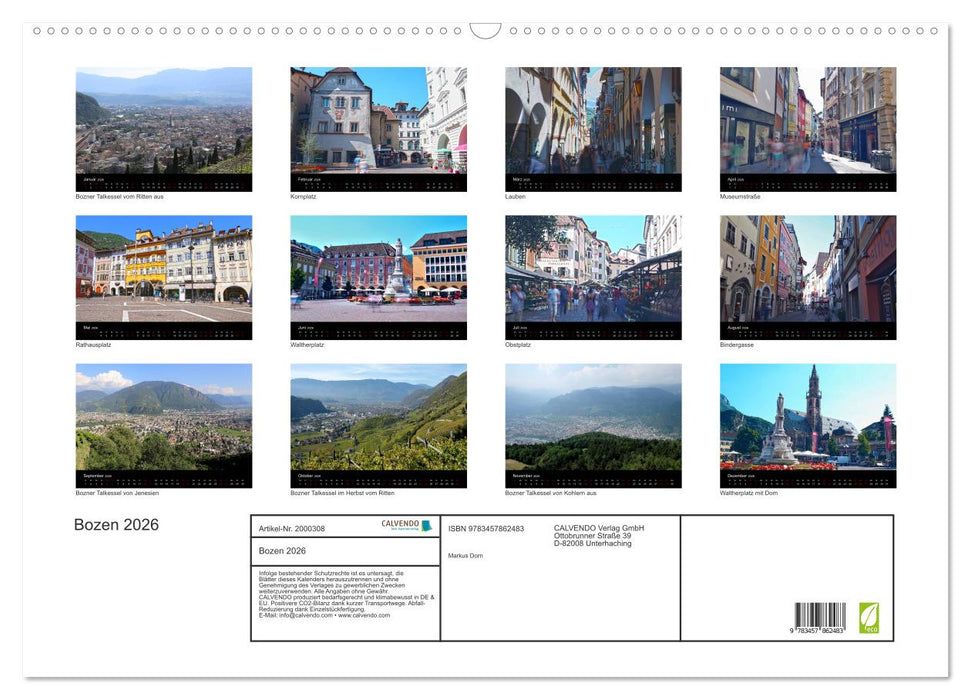The image size is (971, 700).
Task: Open the Lauben month preview
Action: [x=592, y=128]
